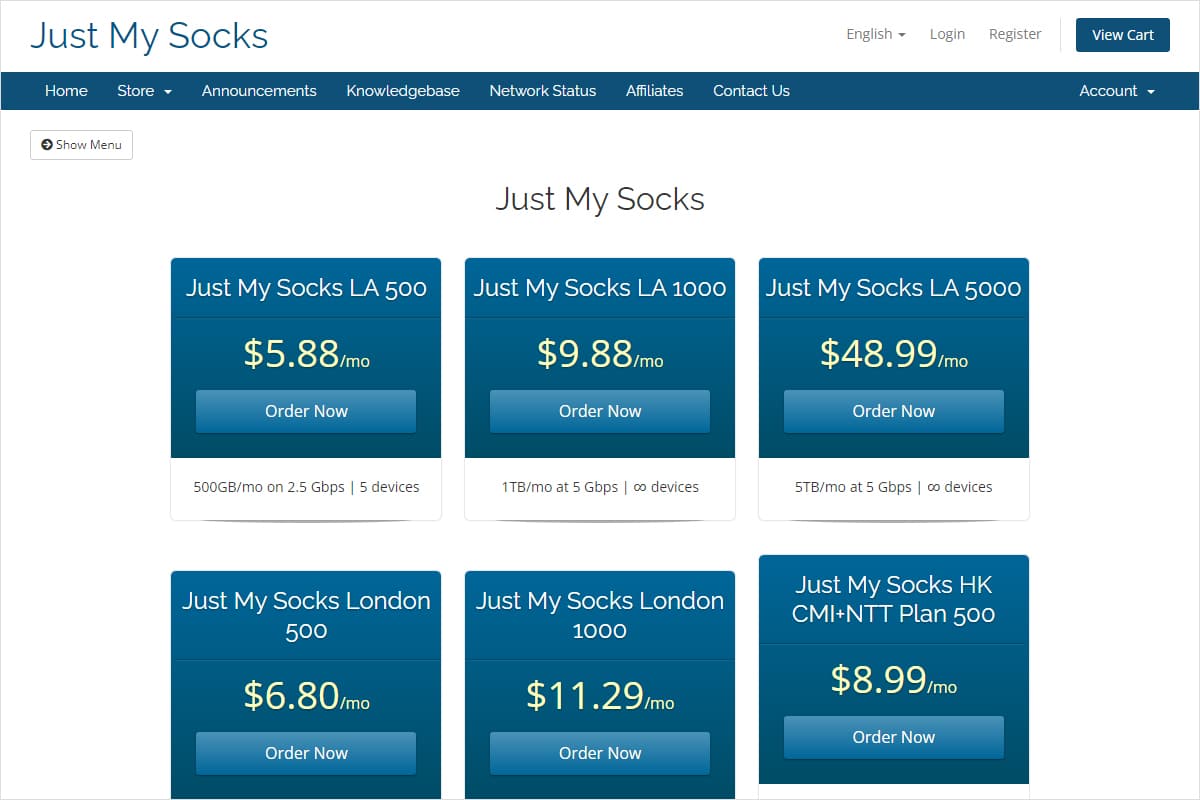1200x800 pixels.
Task: Open the Announcements section
Action: [x=259, y=91]
